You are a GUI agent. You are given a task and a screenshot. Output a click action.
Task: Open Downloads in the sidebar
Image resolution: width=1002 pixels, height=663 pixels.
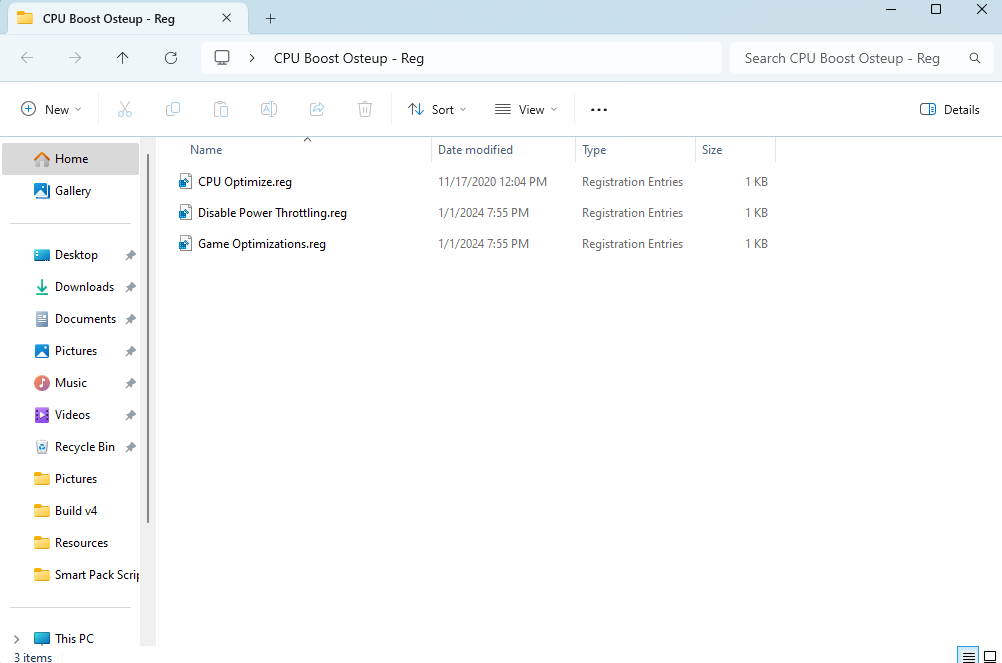(84, 287)
